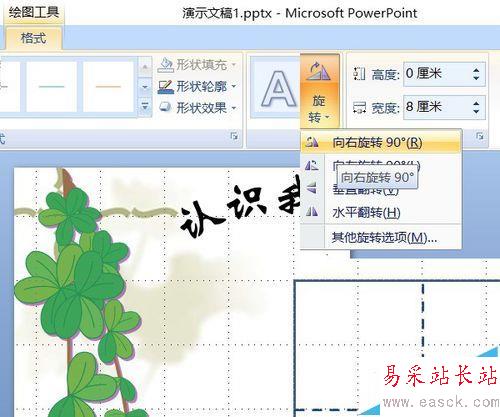Click the 高度 height input field
Image resolution: width=500 pixels, height=417 pixels.
point(436,74)
